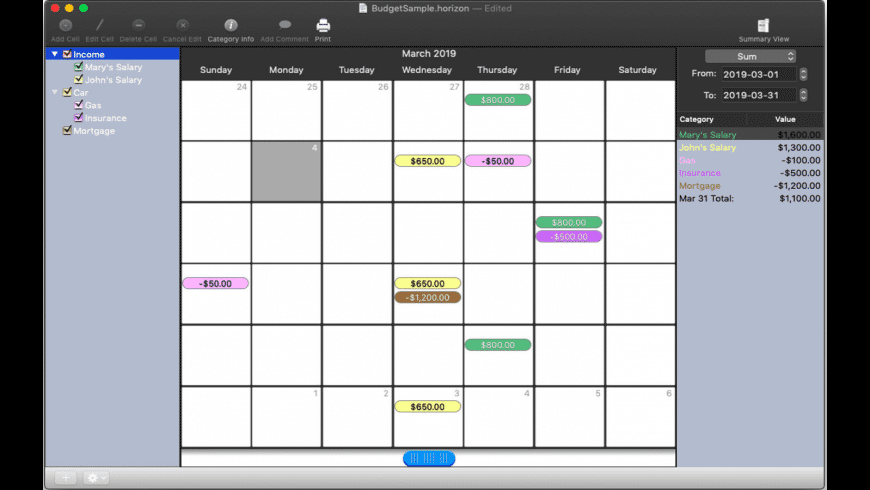Select the Mary's Salary summary row
This screenshot has height=490, width=870.
point(750,135)
